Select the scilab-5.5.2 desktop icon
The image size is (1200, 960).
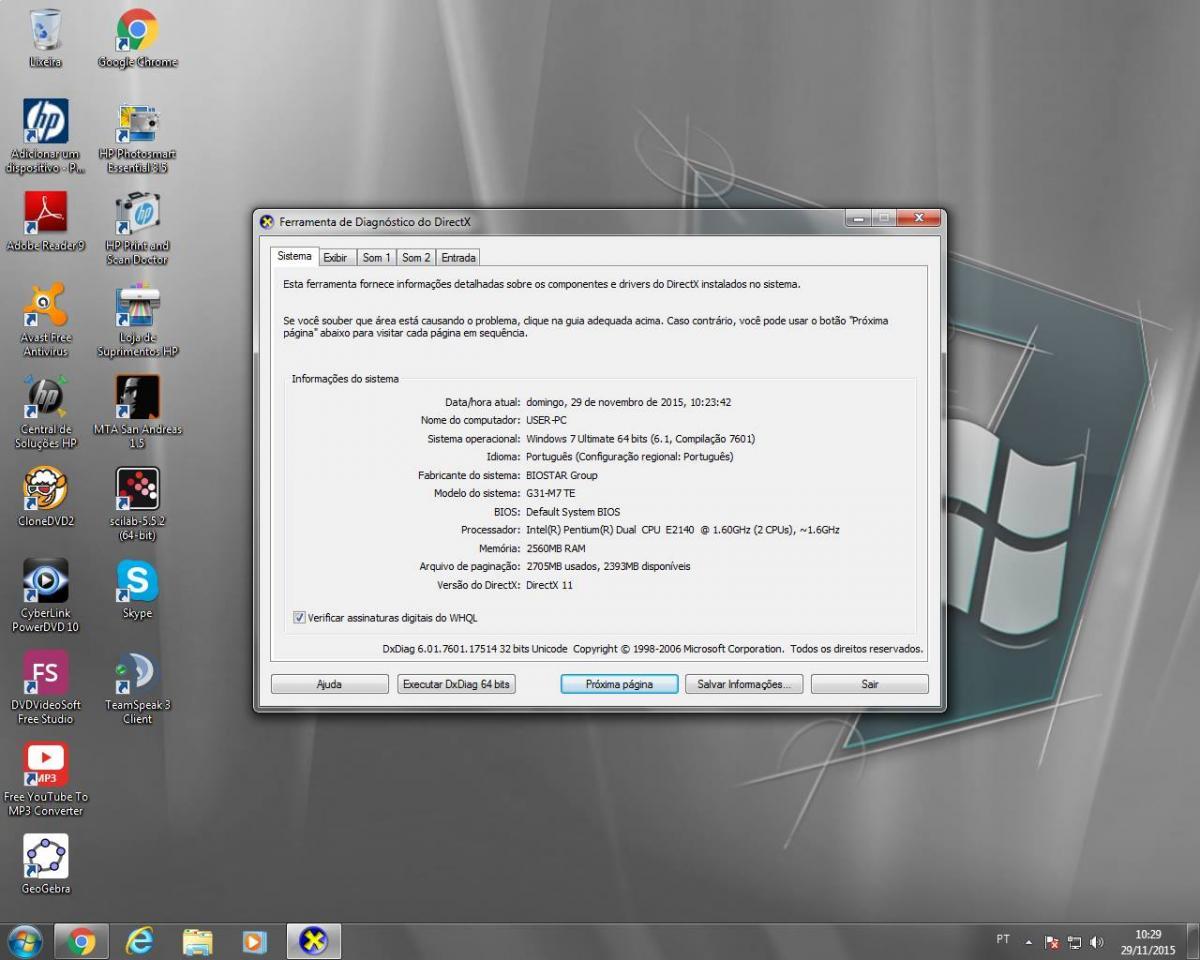137,504
